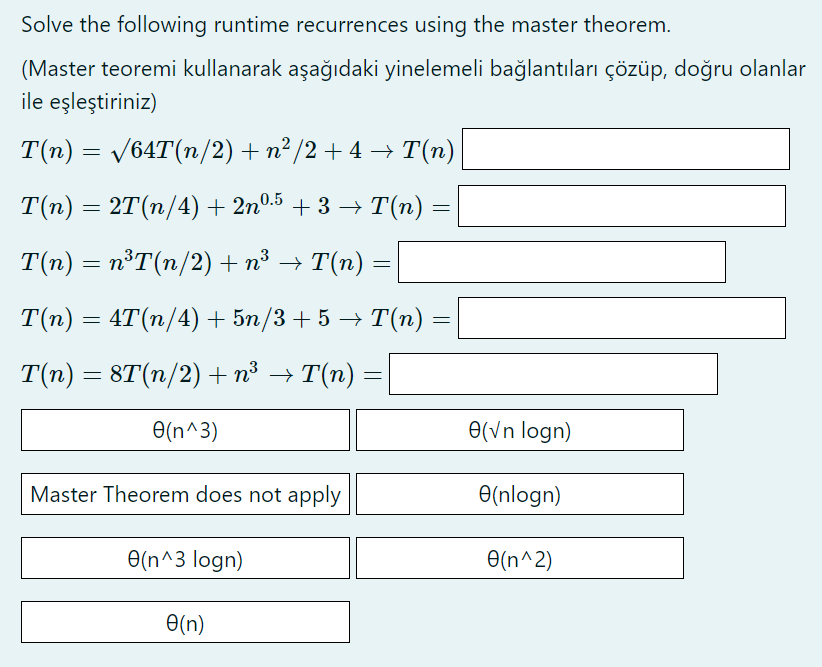
Task: Select the θ(n^3 logn) answer option
Action: pyautogui.click(x=185, y=558)
